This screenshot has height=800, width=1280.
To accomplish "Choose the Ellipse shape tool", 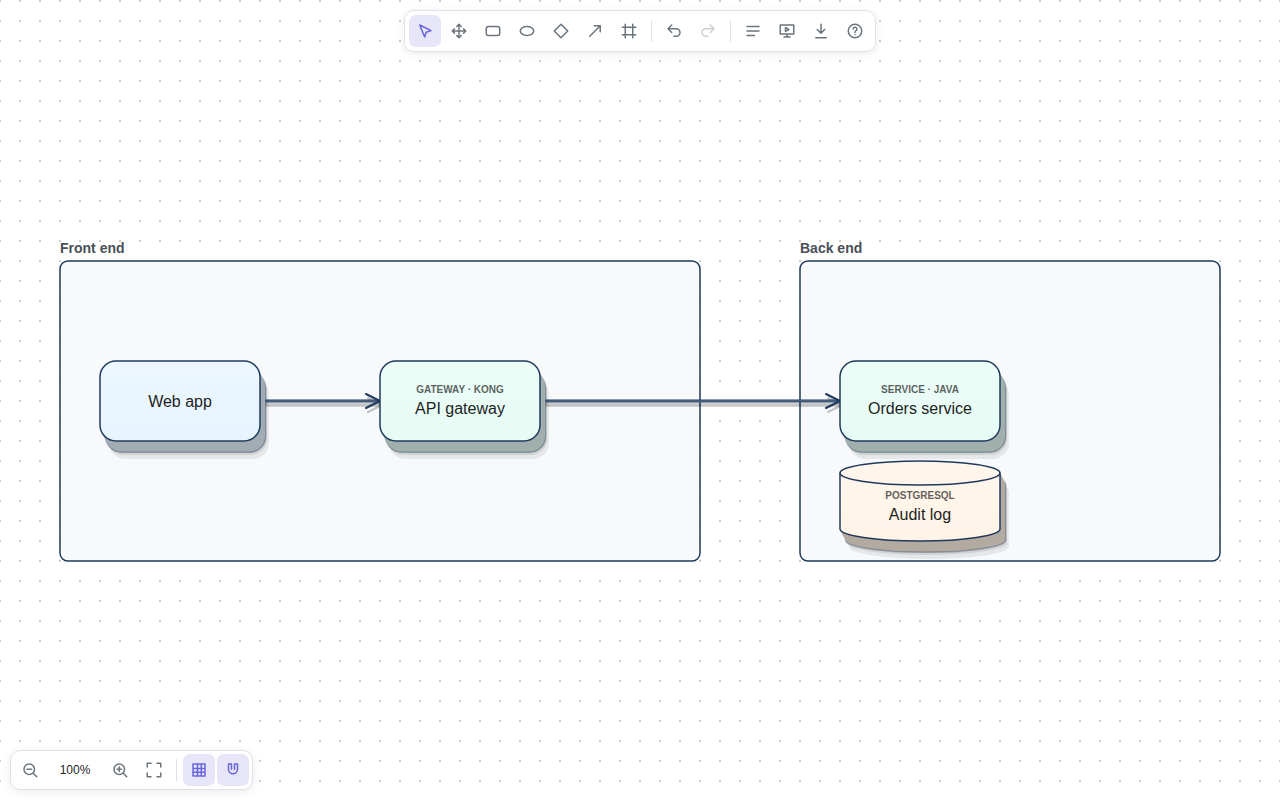I will [x=527, y=31].
